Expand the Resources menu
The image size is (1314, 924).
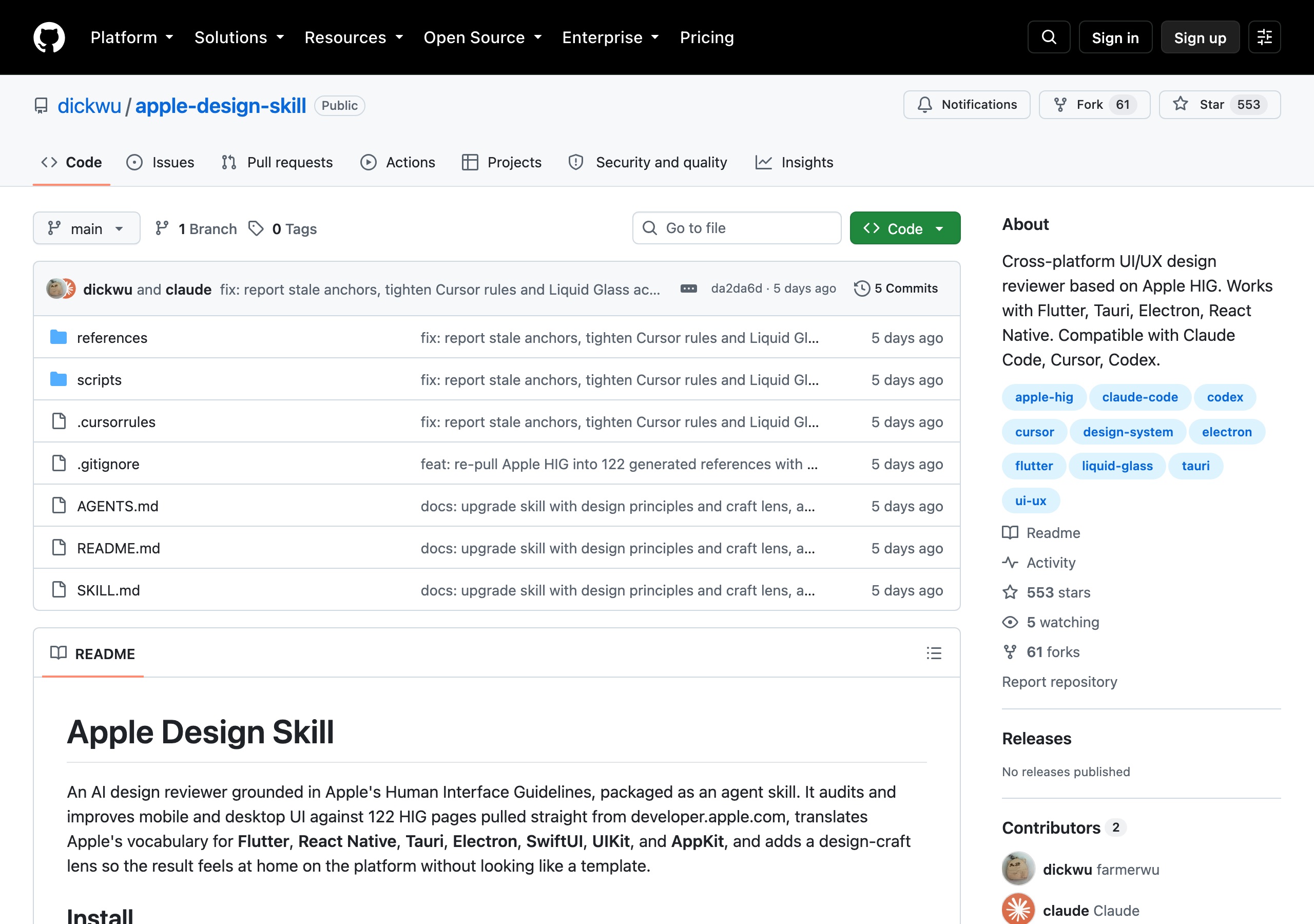click(354, 37)
